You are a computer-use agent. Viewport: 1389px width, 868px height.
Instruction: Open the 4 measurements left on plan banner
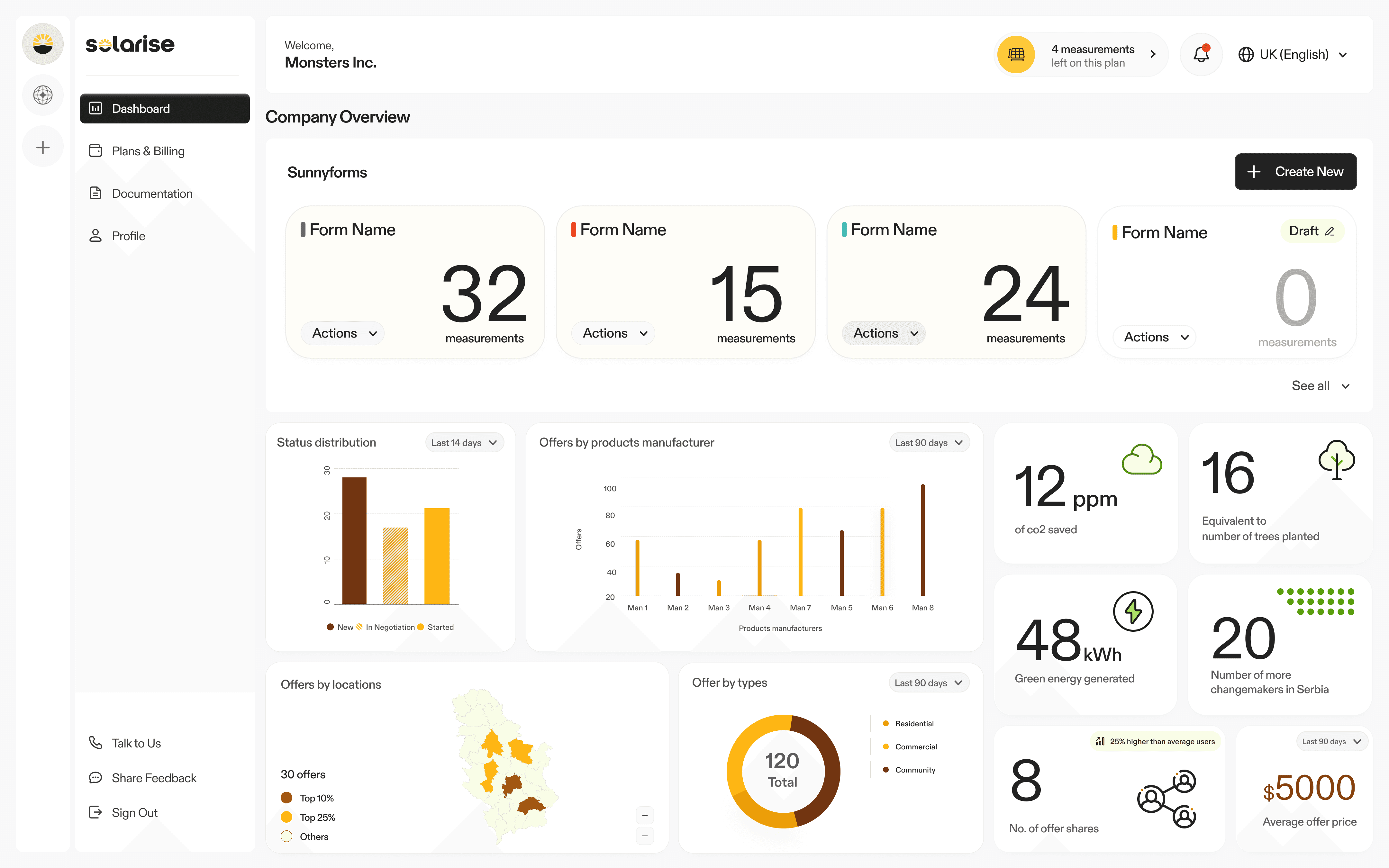tap(1081, 55)
